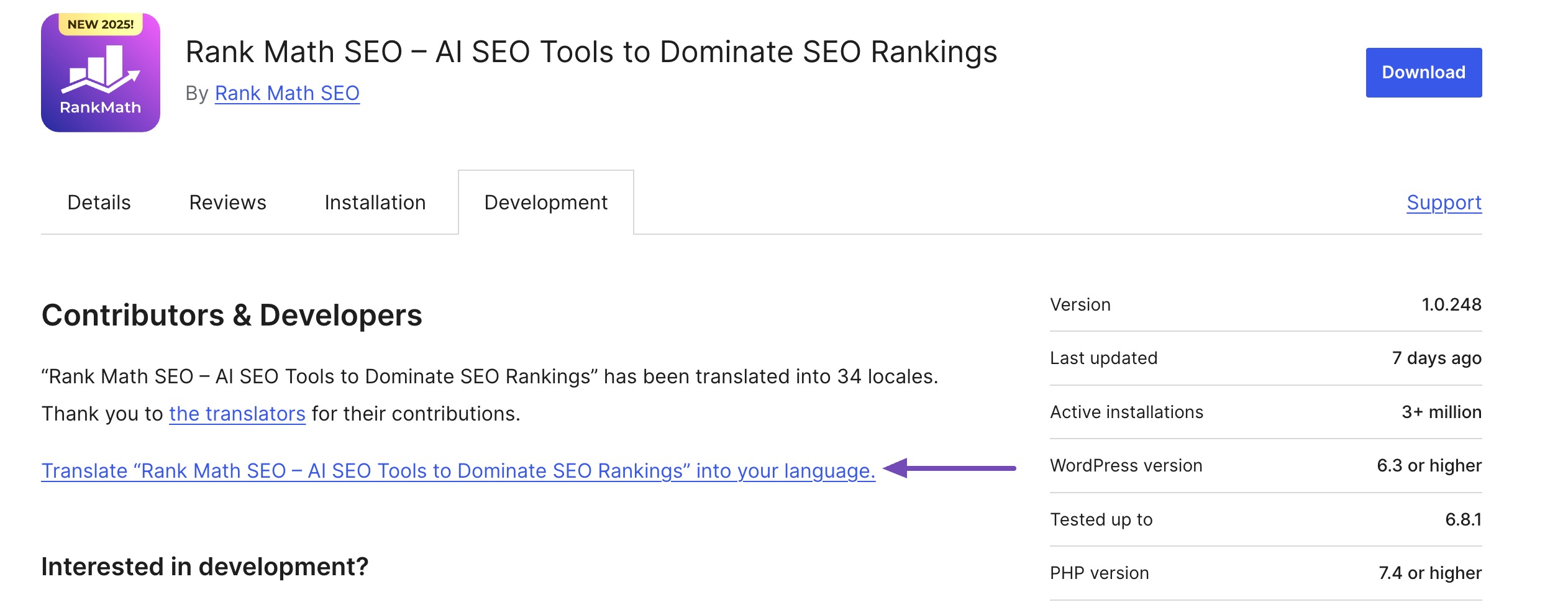Open the Support link
The height and width of the screenshot is (615, 1568).
pyautogui.click(x=1444, y=203)
